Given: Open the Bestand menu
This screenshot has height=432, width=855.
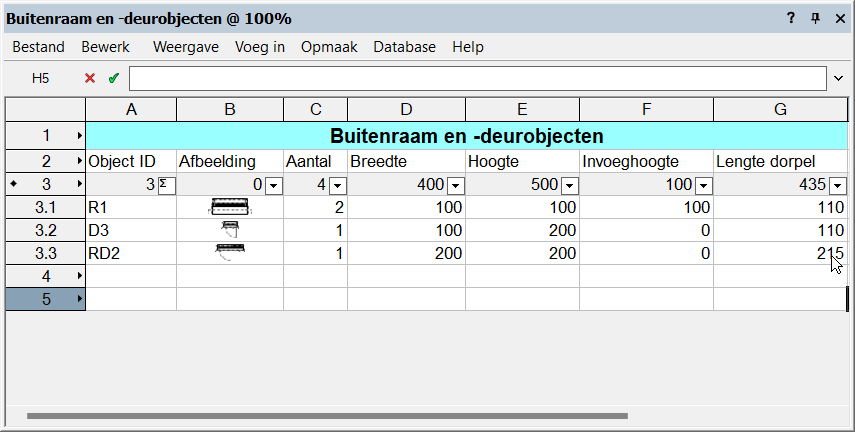Looking at the screenshot, I should click(x=38, y=47).
